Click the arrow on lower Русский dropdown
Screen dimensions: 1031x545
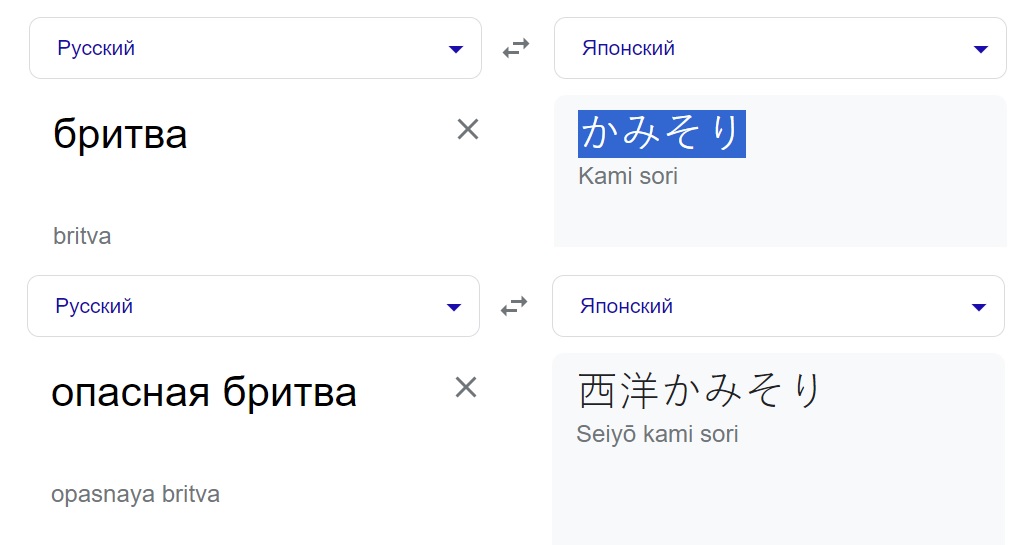tap(454, 307)
